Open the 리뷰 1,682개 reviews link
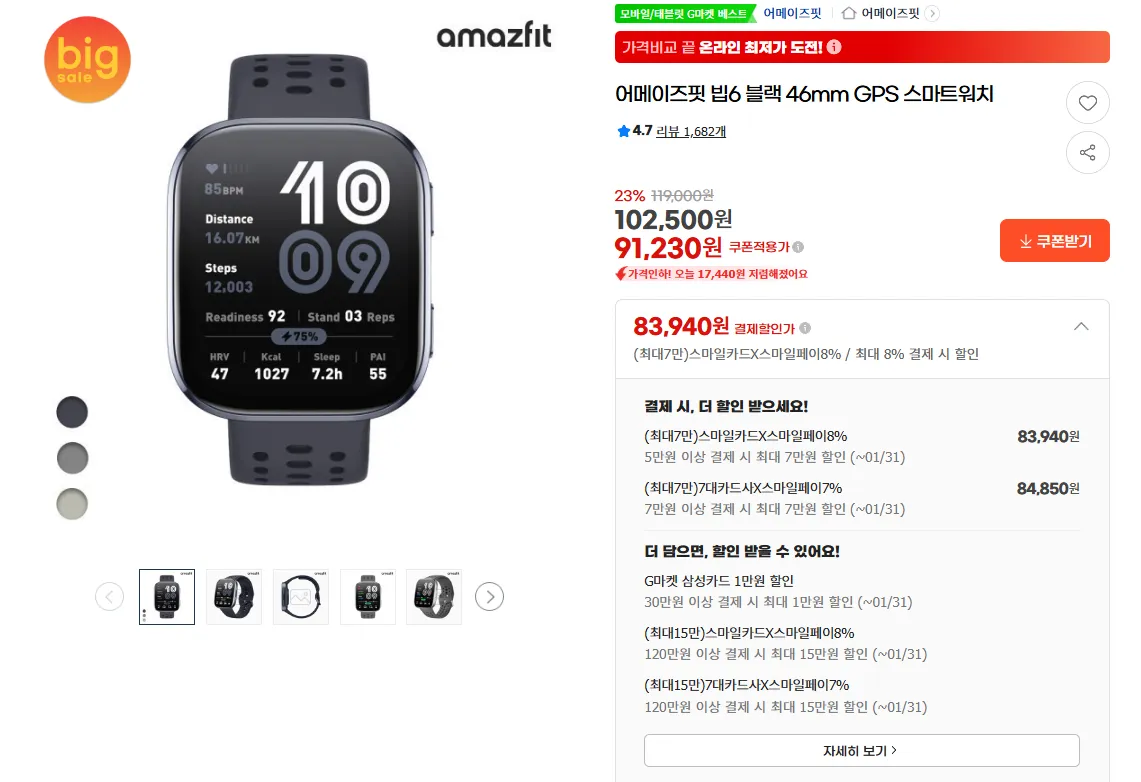The height and width of the screenshot is (782, 1141). pyautogui.click(x=691, y=132)
